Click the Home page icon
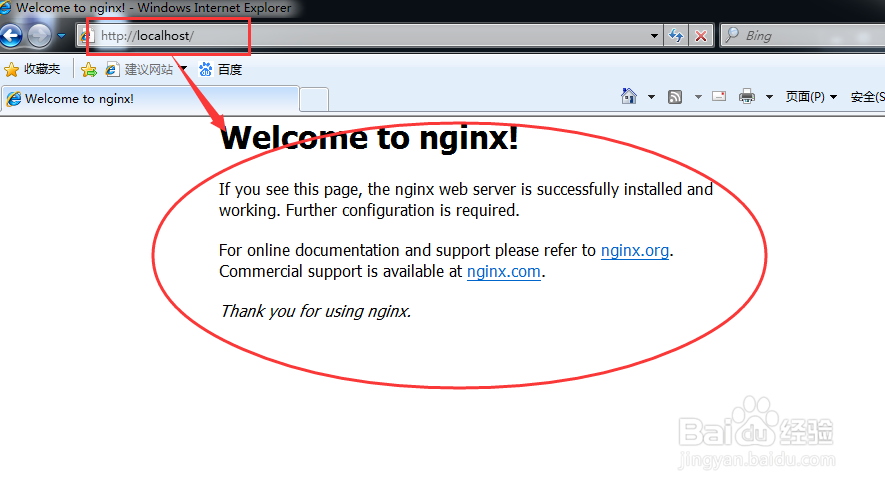 (629, 97)
